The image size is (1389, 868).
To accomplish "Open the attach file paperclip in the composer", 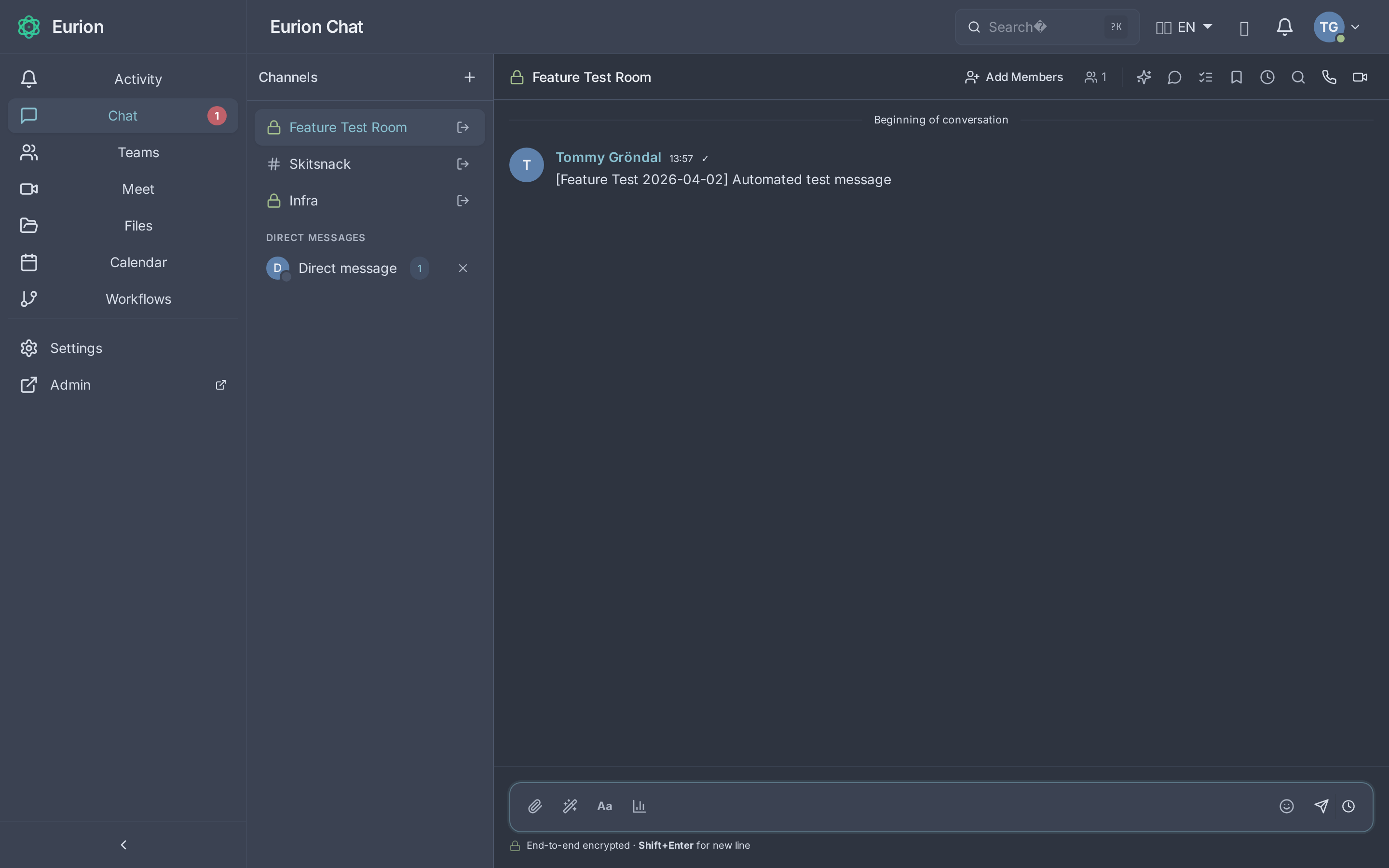I will (x=534, y=806).
